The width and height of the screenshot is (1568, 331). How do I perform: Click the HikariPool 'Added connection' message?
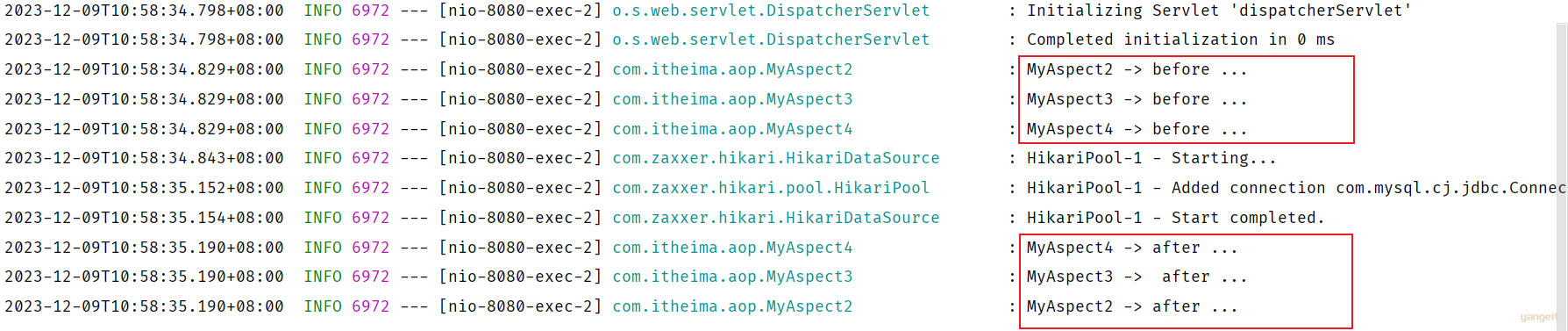pyautogui.click(x=1296, y=188)
